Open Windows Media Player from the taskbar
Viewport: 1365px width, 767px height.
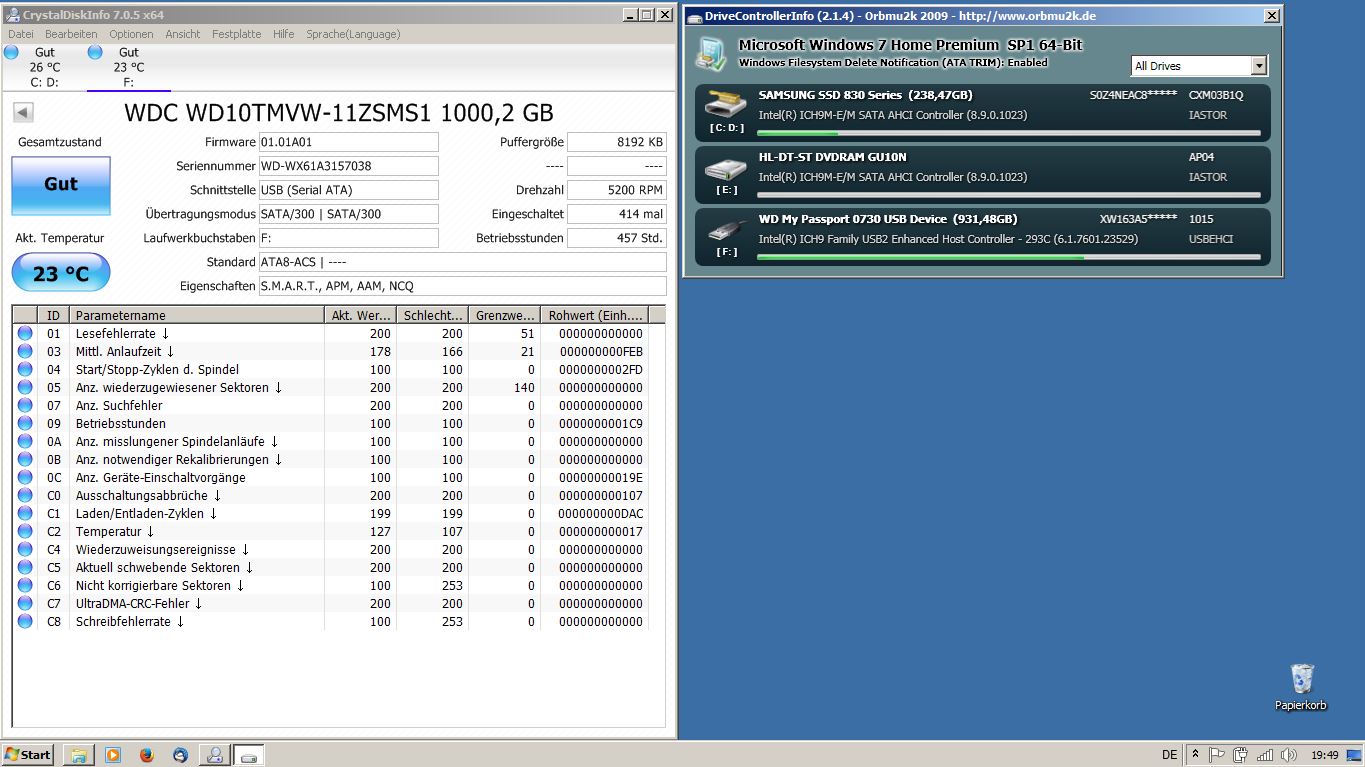tap(113, 755)
